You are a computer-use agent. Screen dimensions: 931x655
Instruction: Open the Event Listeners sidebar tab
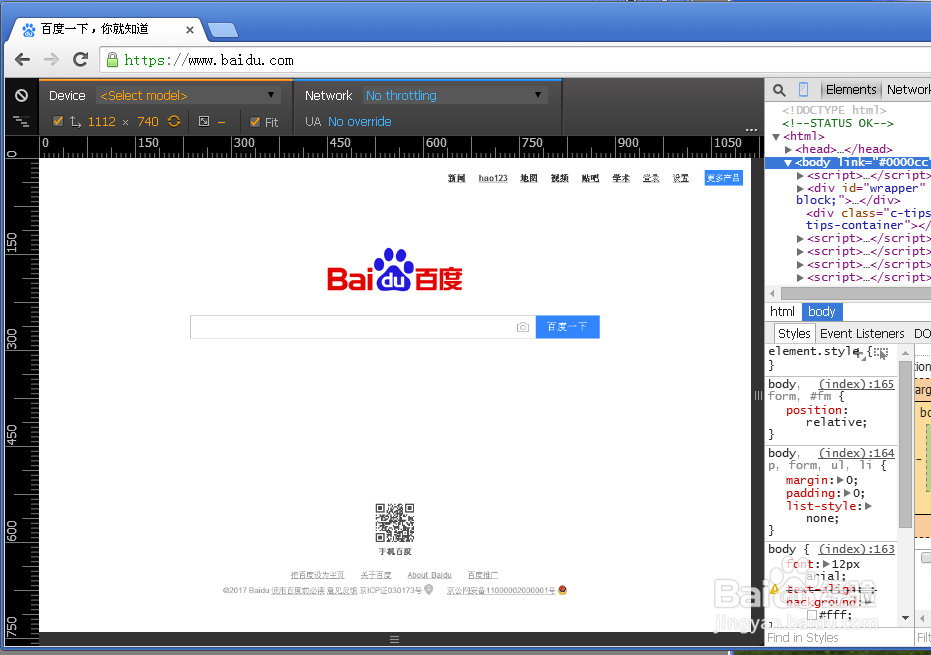[x=862, y=334]
